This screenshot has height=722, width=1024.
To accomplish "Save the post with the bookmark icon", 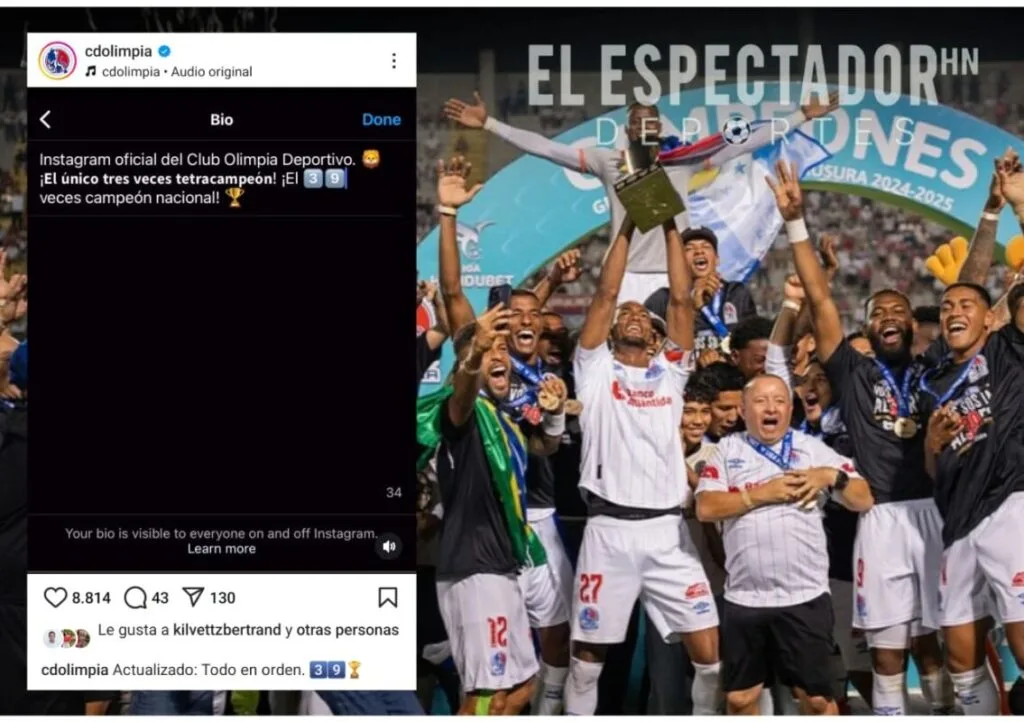I will pos(388,597).
